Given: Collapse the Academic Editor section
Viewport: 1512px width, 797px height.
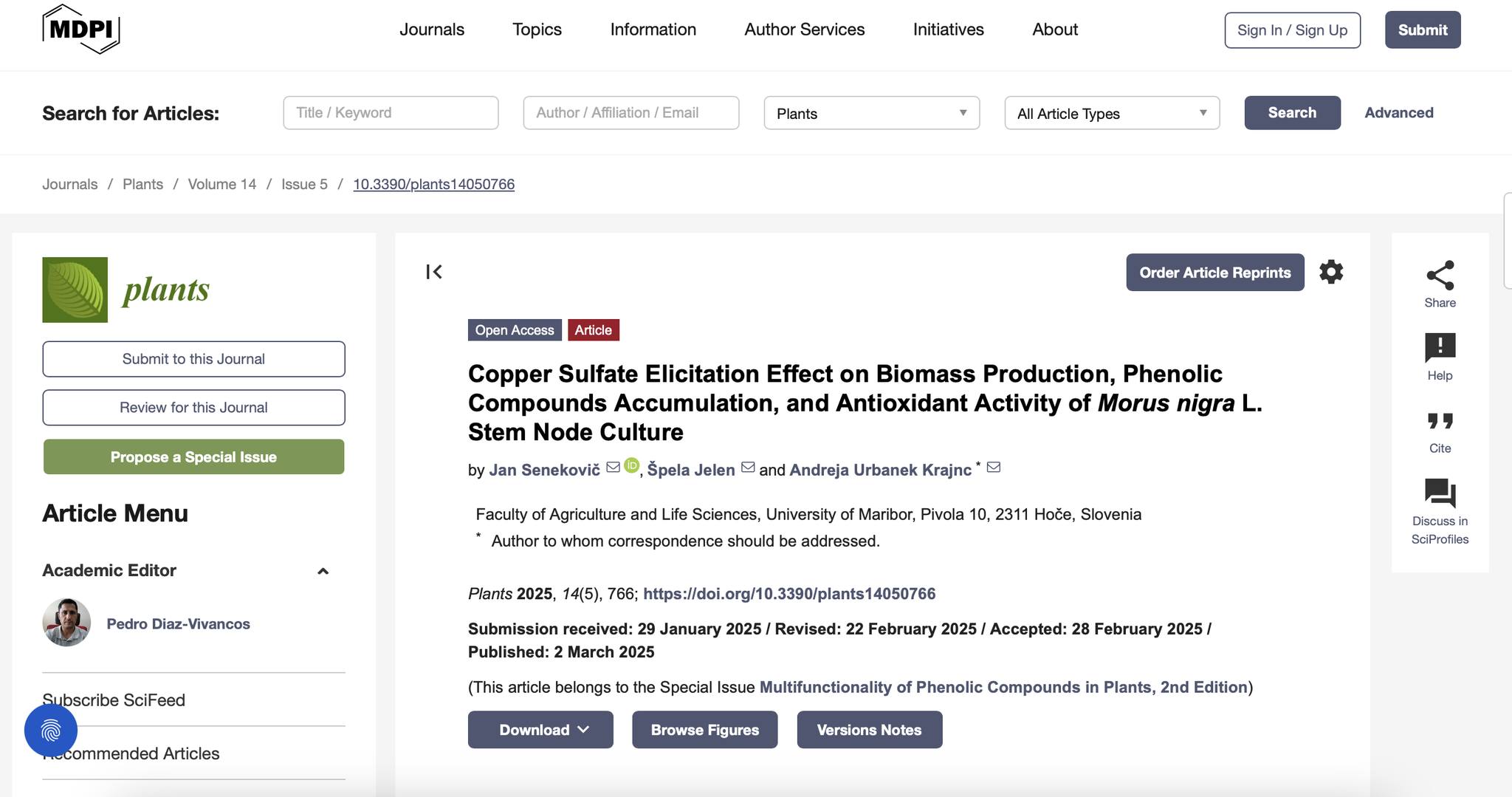Looking at the screenshot, I should [x=323, y=571].
